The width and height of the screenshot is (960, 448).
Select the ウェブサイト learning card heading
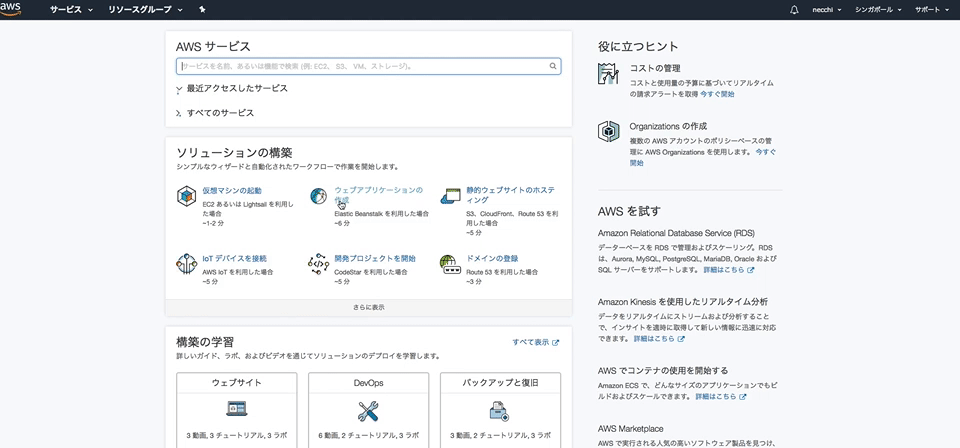(236, 383)
